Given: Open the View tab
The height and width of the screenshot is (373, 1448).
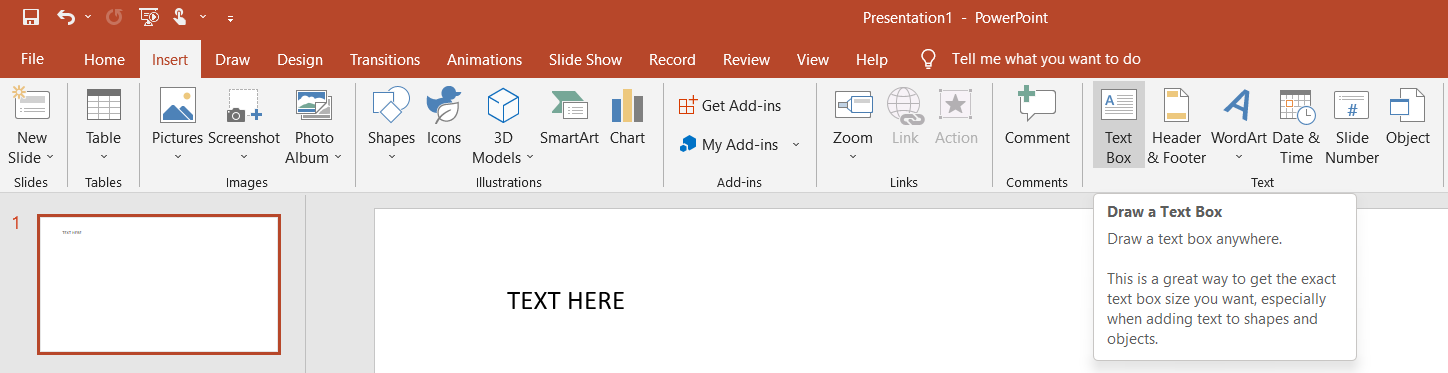Looking at the screenshot, I should tap(813, 60).
